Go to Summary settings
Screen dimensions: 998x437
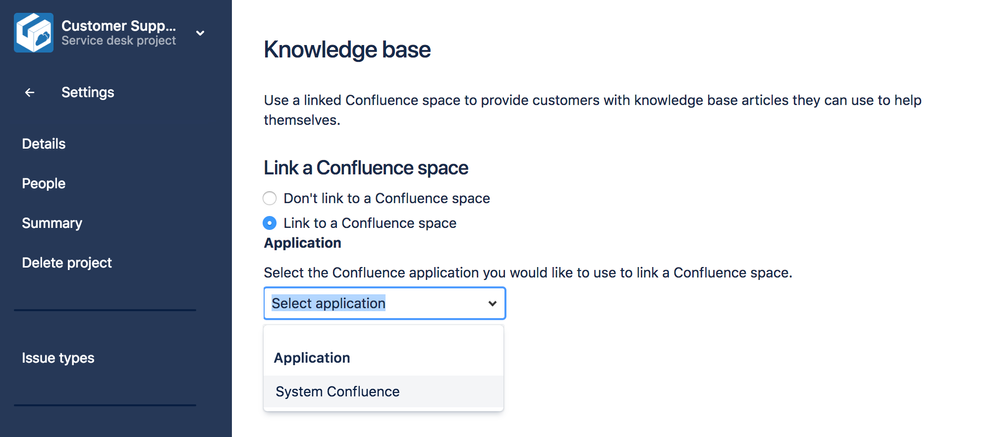tap(52, 223)
